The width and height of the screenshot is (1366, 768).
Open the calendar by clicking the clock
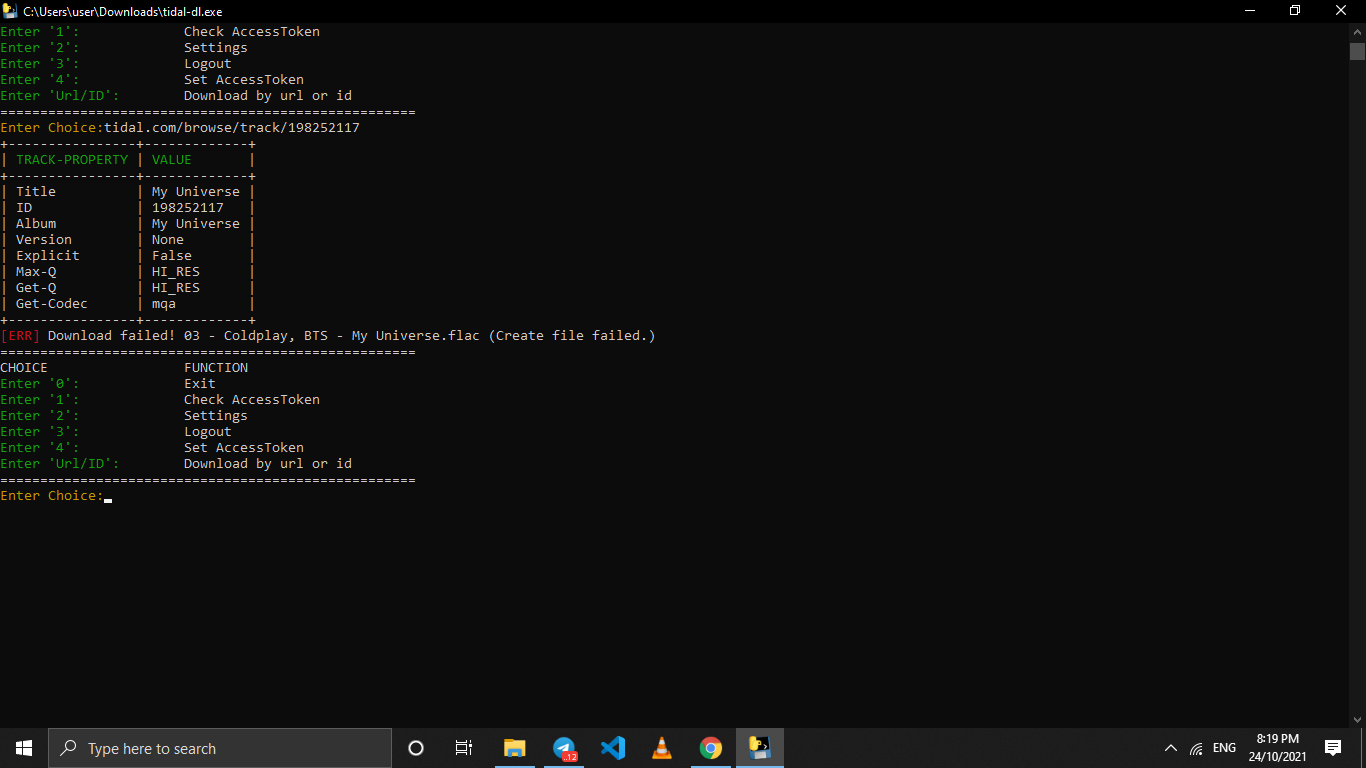pyautogui.click(x=1279, y=747)
